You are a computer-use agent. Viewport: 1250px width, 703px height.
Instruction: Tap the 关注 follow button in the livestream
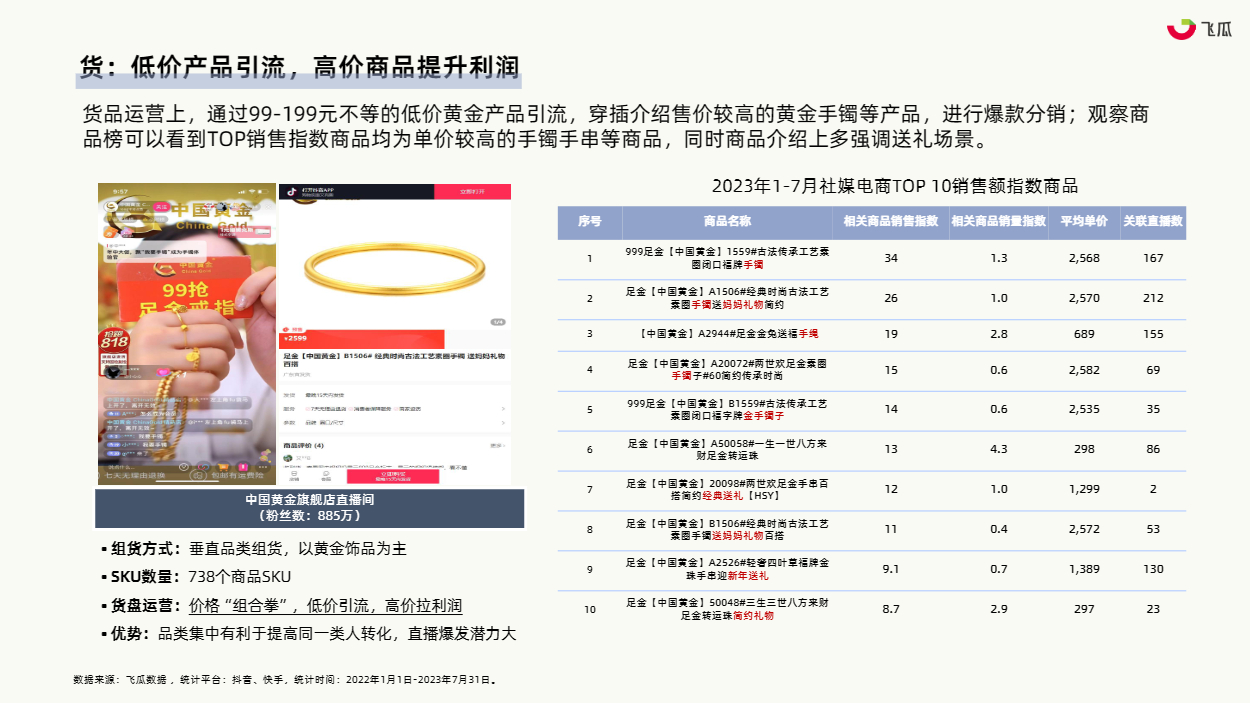pos(161,206)
